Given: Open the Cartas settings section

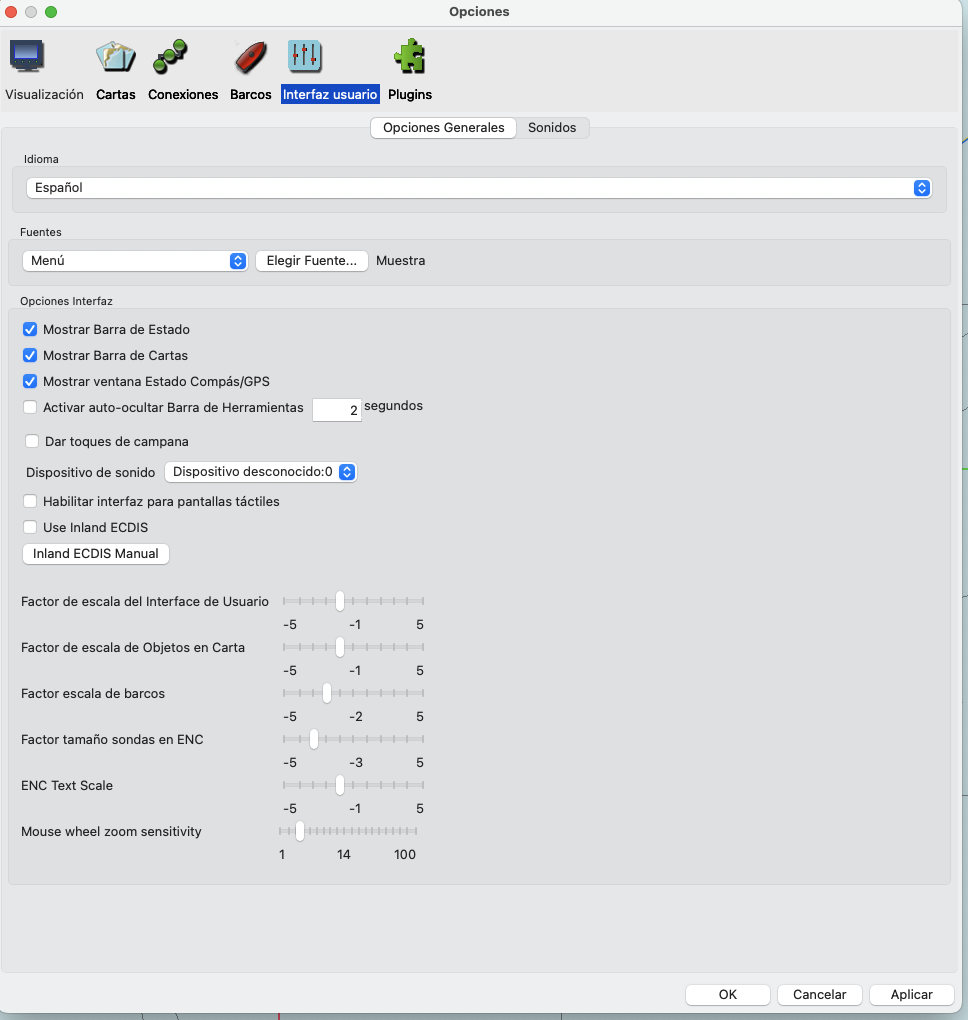Looking at the screenshot, I should [x=115, y=66].
